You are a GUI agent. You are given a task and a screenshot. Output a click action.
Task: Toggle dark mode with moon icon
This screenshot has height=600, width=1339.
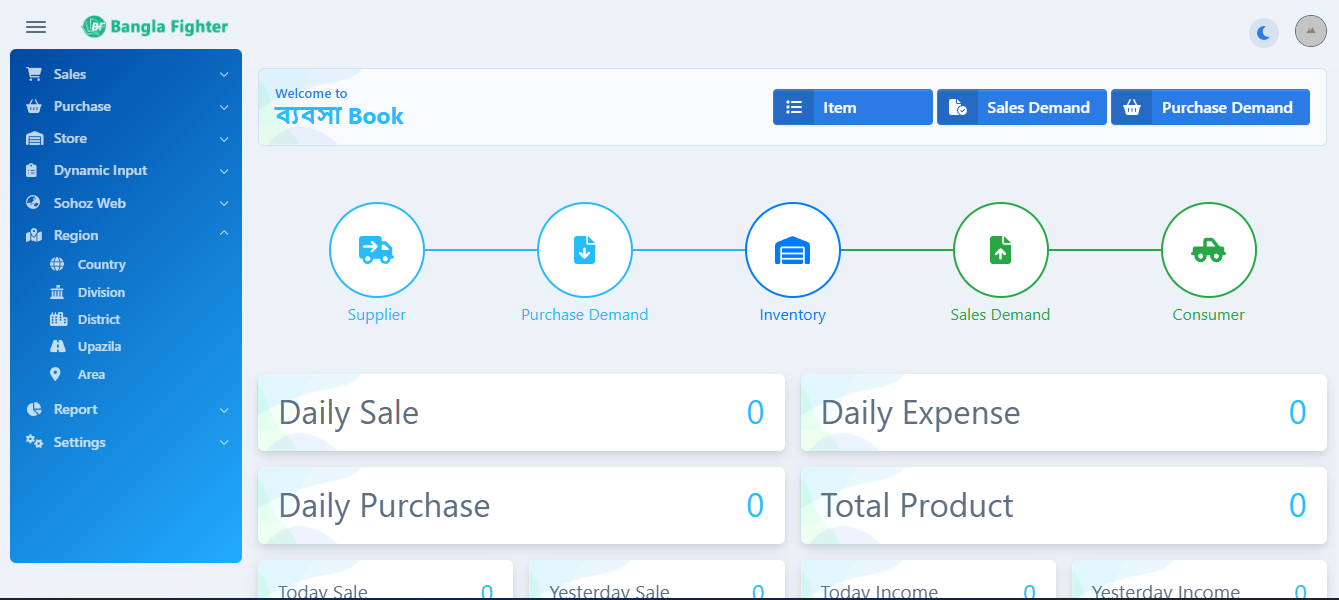point(1264,33)
